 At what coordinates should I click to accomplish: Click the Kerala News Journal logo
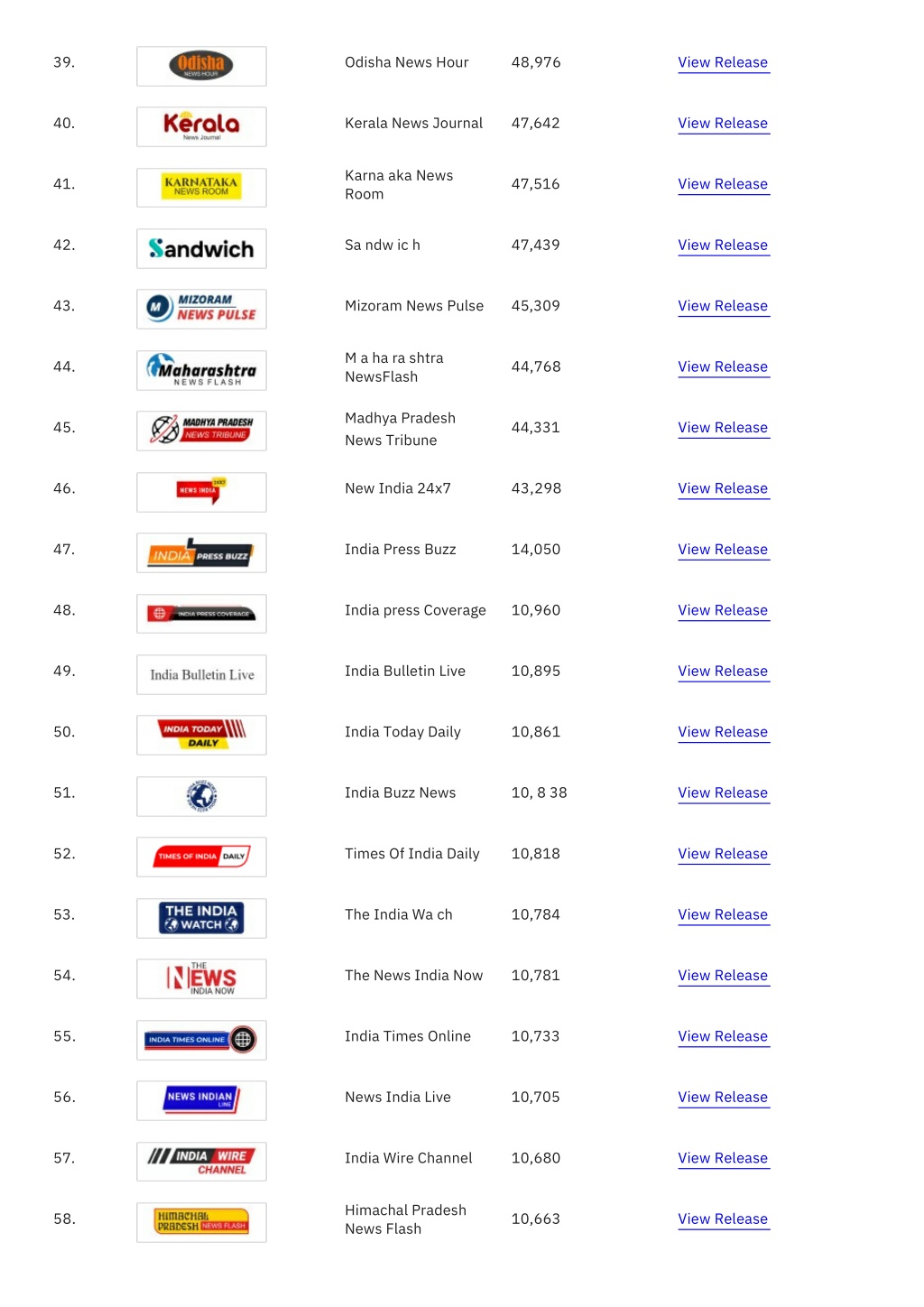click(201, 126)
